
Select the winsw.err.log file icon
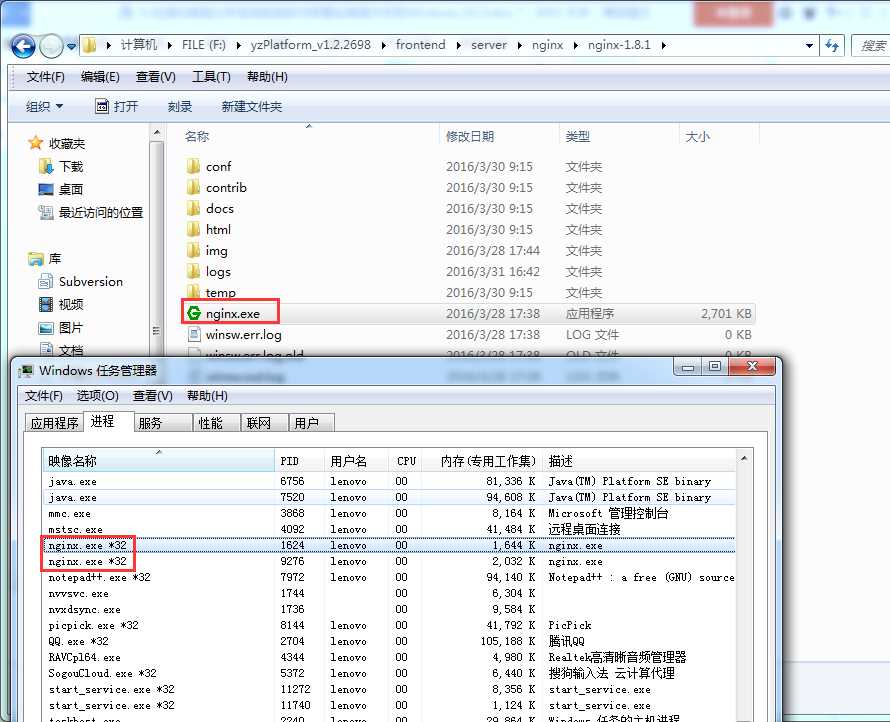click(194, 334)
